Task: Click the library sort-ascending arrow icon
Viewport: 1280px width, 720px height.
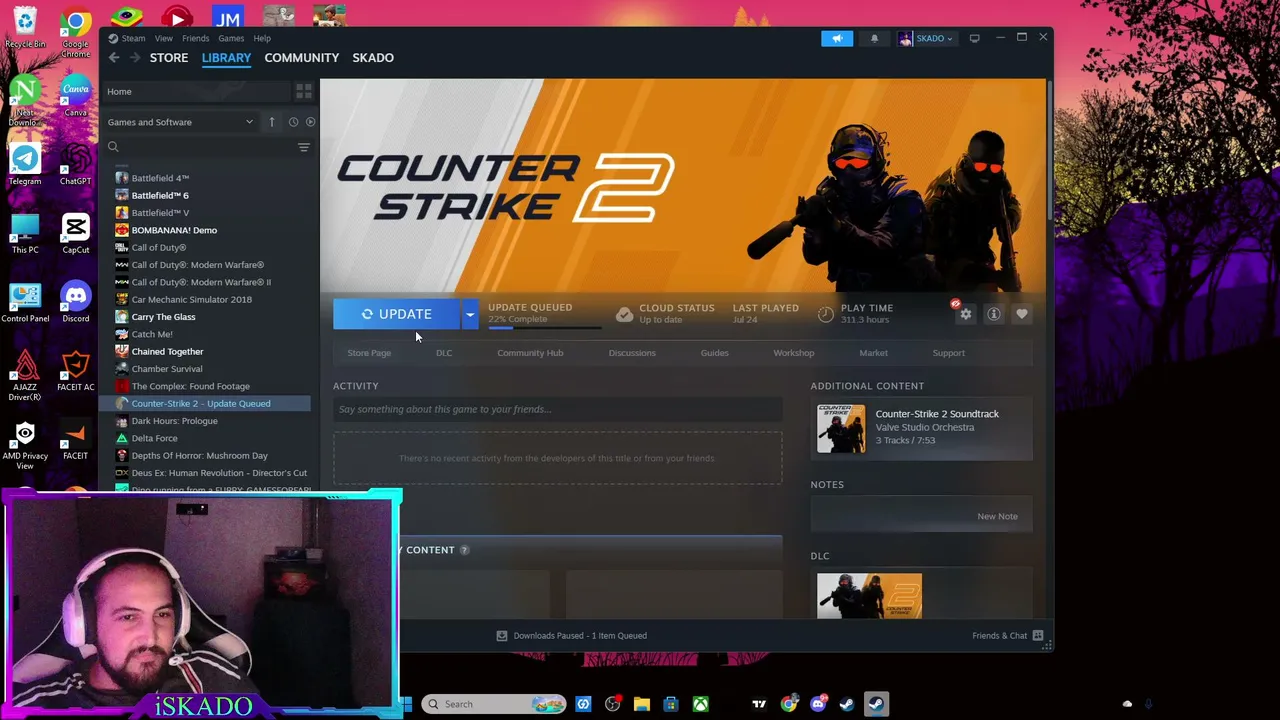Action: 272,122
